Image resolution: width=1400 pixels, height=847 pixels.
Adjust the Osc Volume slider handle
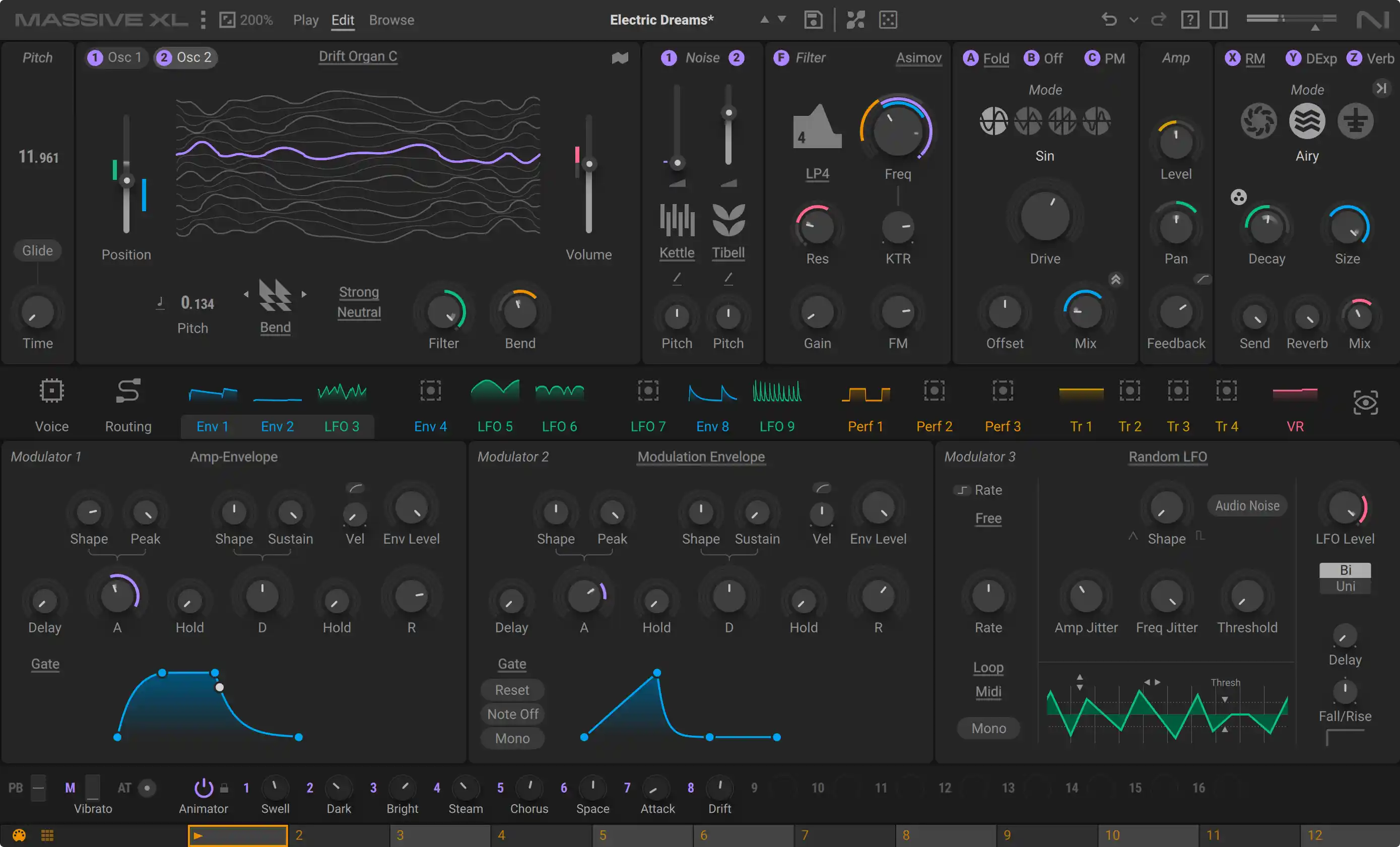589,164
